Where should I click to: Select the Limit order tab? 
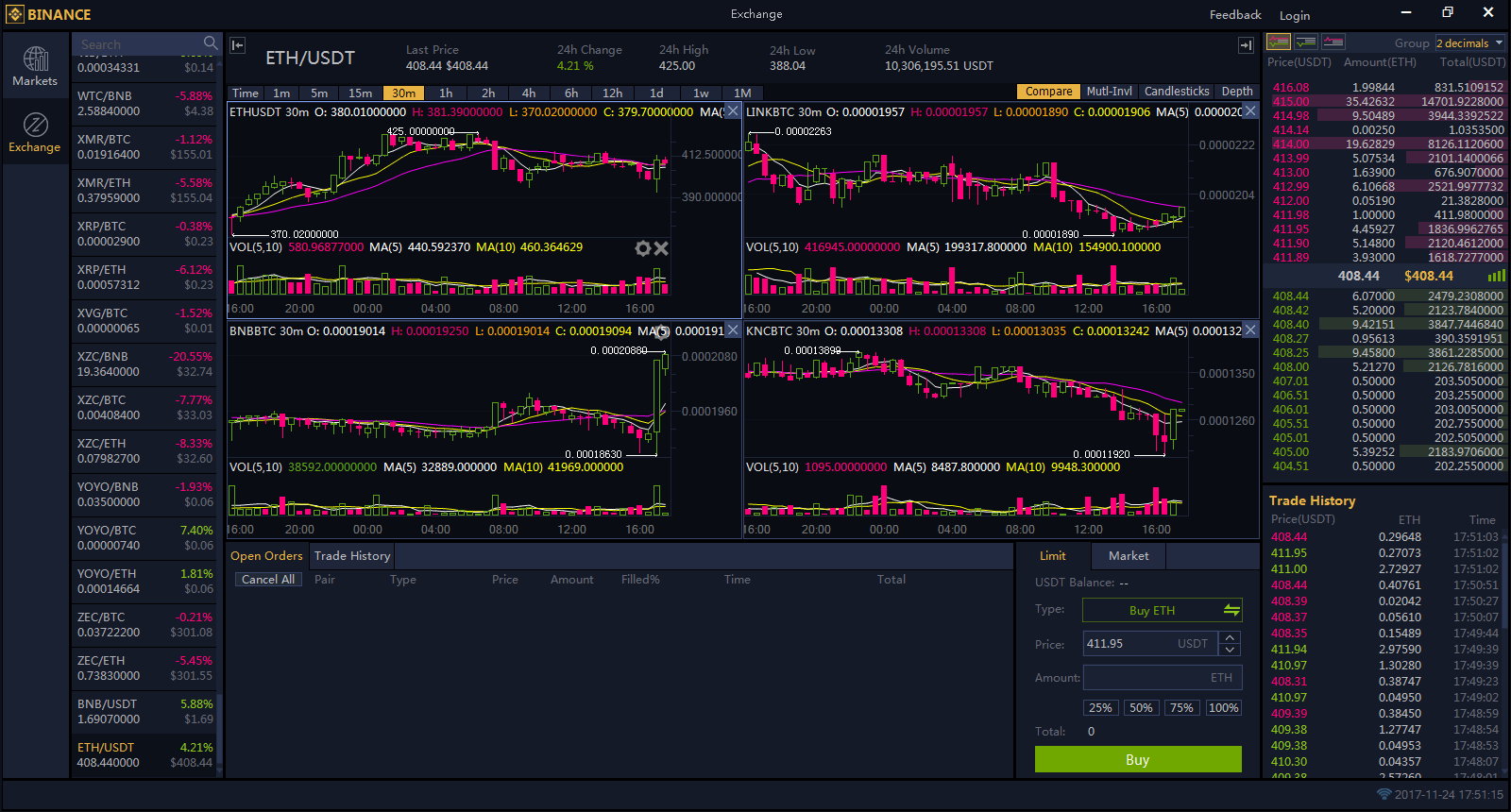click(1053, 555)
